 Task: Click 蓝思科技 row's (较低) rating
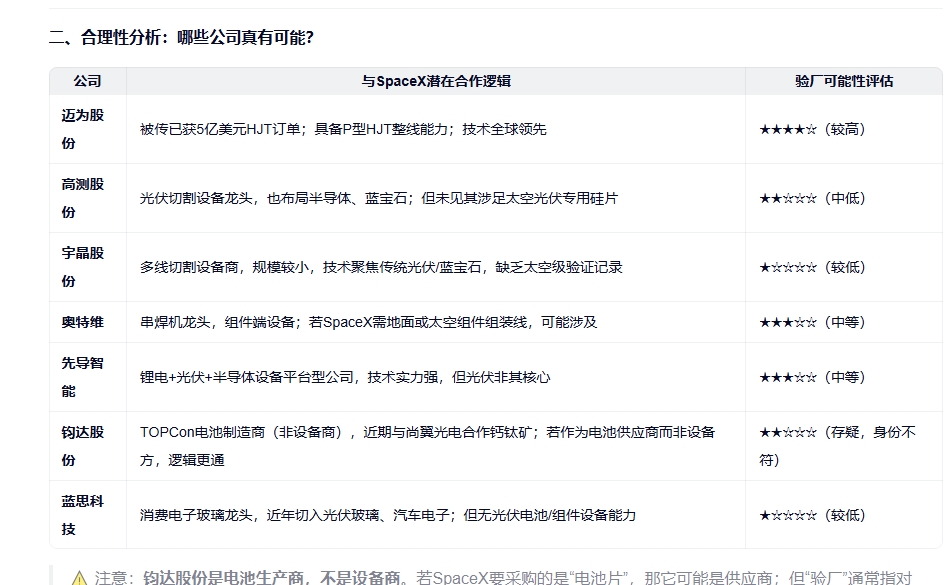[x=812, y=515]
